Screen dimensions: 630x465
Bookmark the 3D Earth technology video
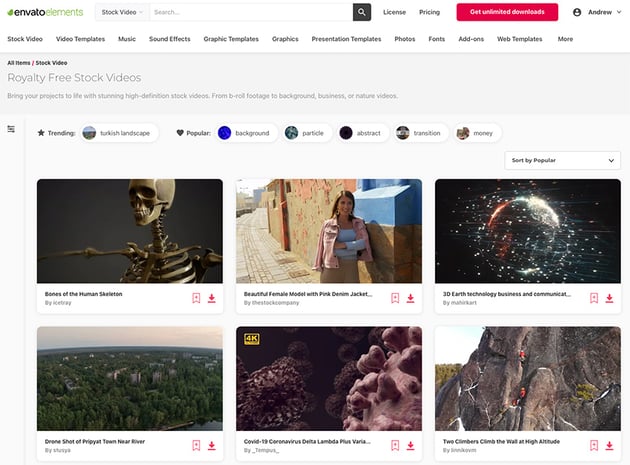pyautogui.click(x=594, y=298)
